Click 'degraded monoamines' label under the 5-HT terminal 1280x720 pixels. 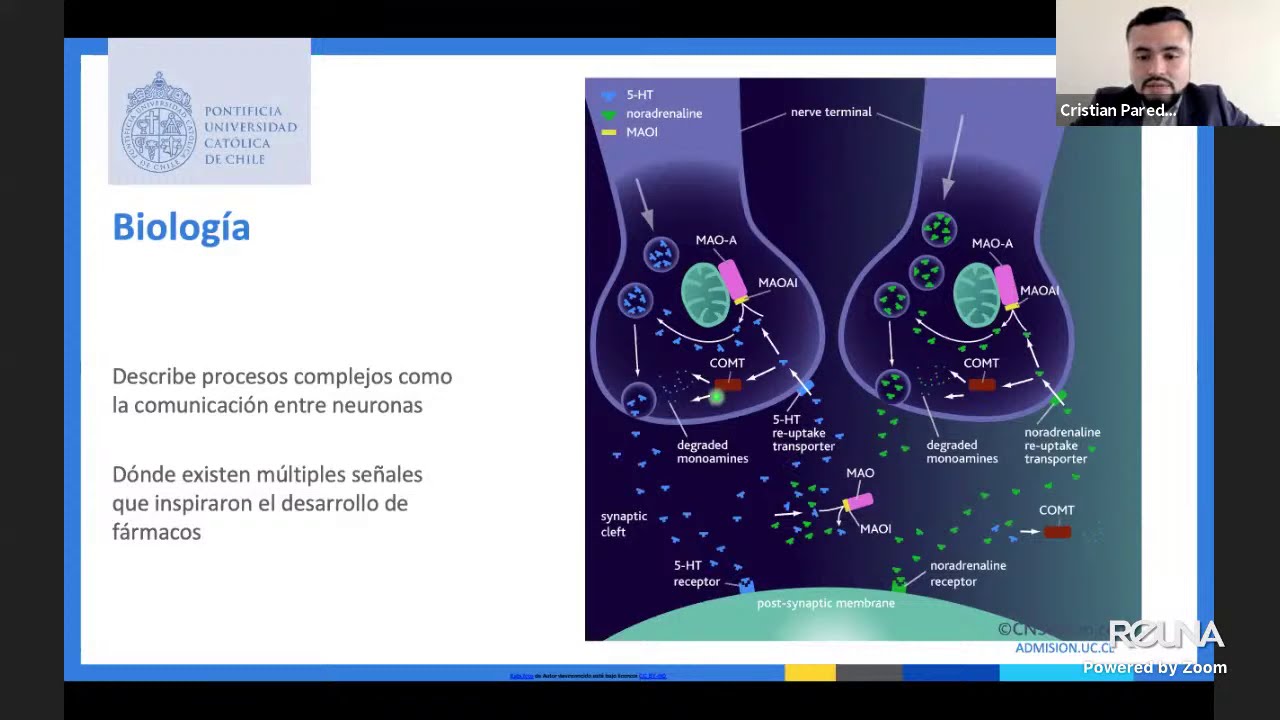(x=712, y=452)
